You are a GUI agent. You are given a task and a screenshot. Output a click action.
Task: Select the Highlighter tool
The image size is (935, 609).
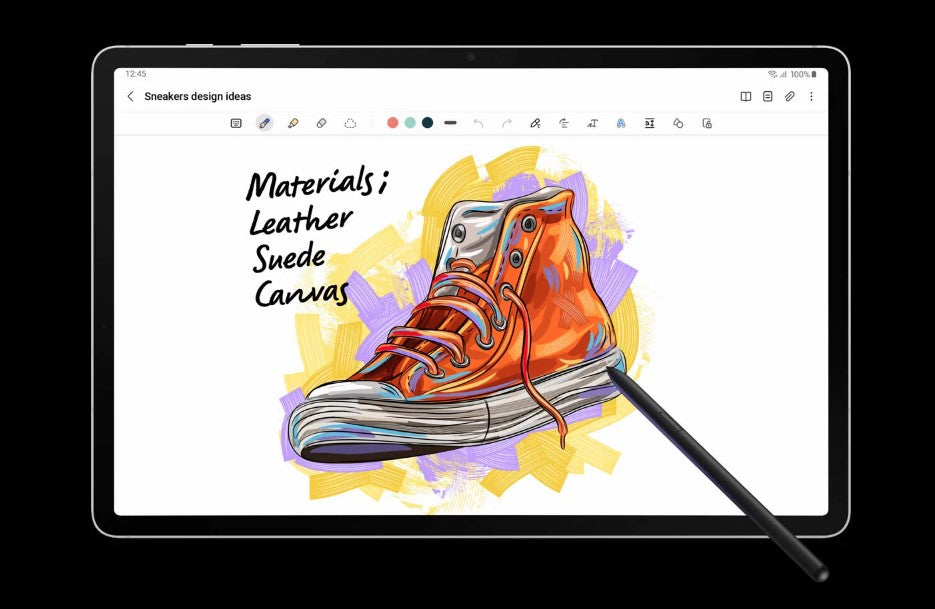coord(293,123)
